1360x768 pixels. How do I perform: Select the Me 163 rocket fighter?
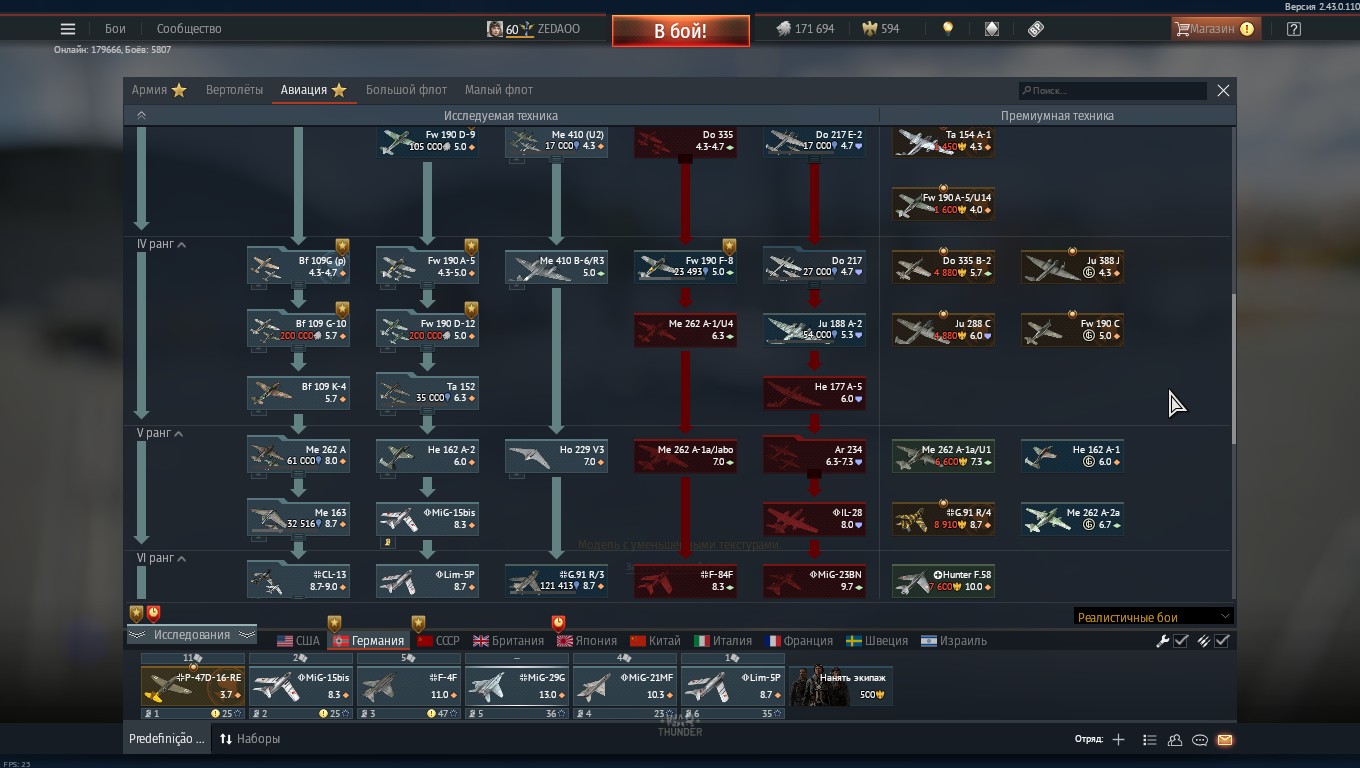(x=298, y=518)
